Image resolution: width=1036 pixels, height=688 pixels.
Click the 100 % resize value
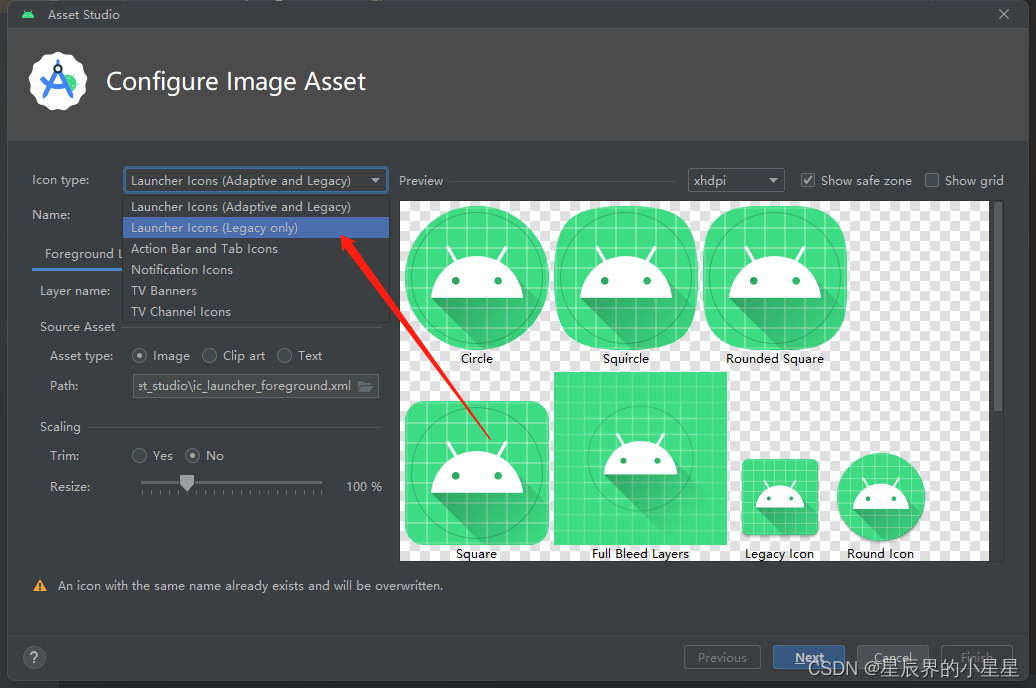[364, 486]
